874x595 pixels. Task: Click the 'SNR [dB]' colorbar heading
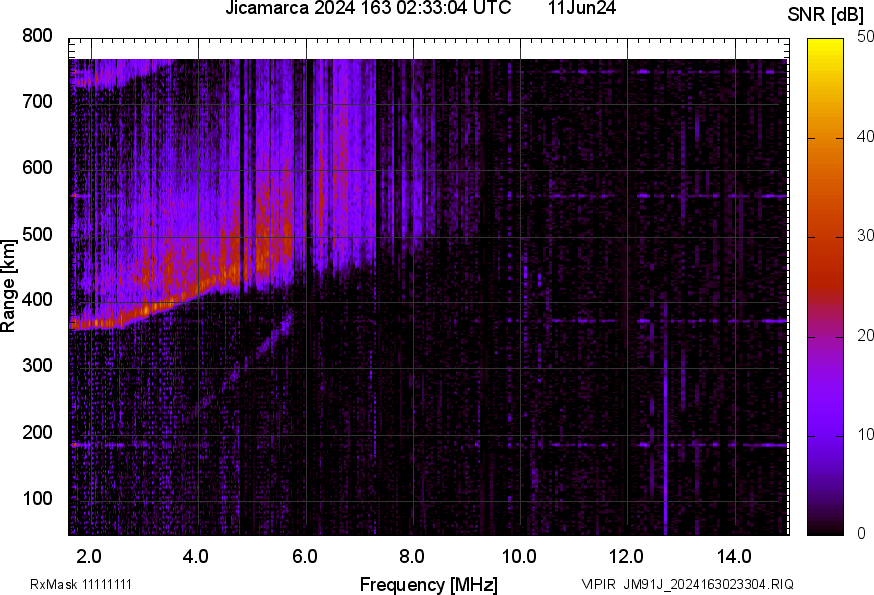(x=826, y=14)
